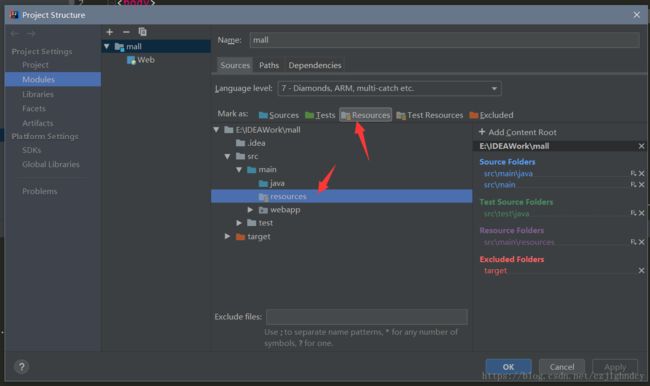Switch to the Paths tab
The width and height of the screenshot is (650, 386).
click(269, 65)
